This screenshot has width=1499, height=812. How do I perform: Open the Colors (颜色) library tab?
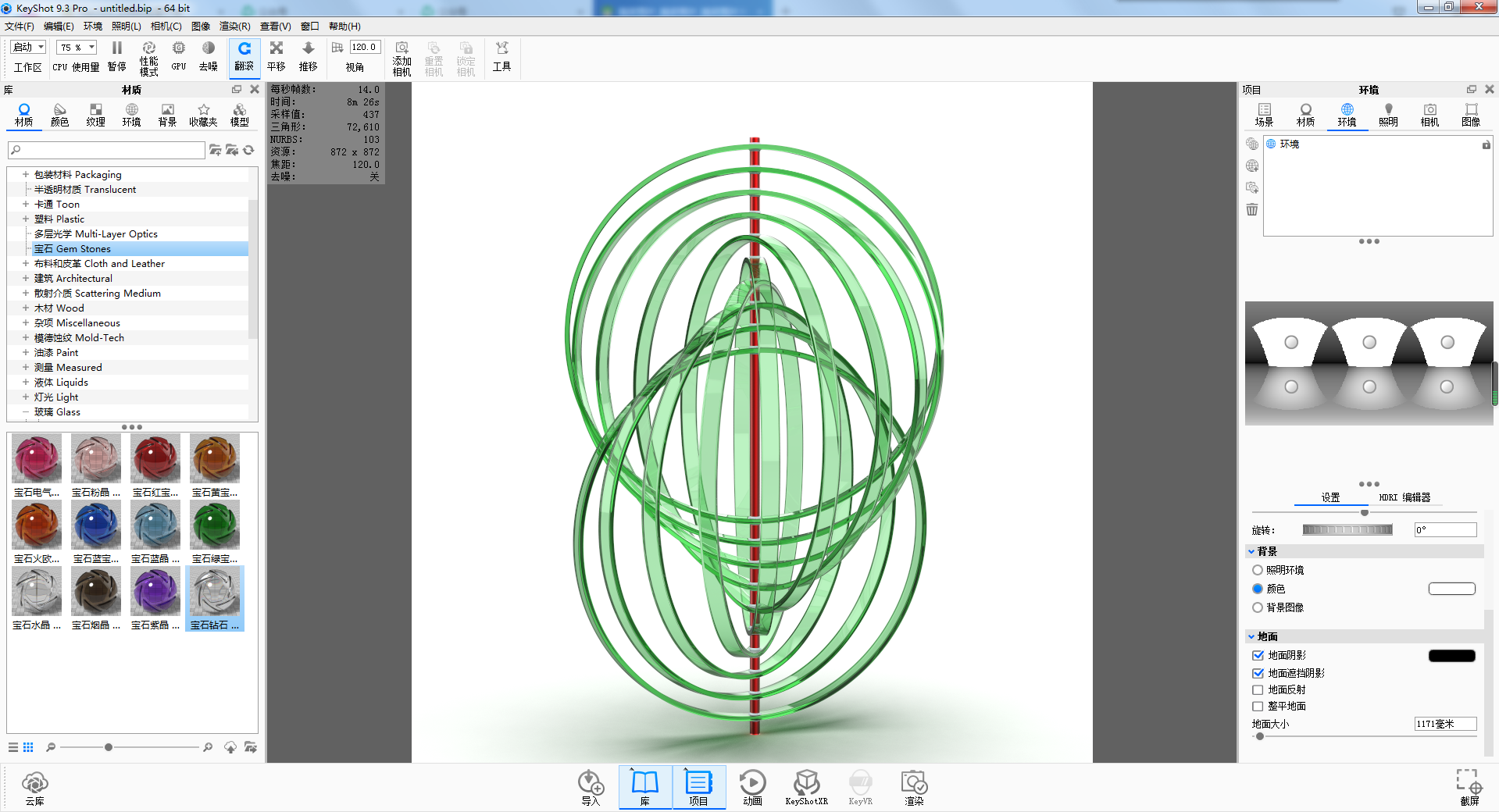[x=60, y=115]
